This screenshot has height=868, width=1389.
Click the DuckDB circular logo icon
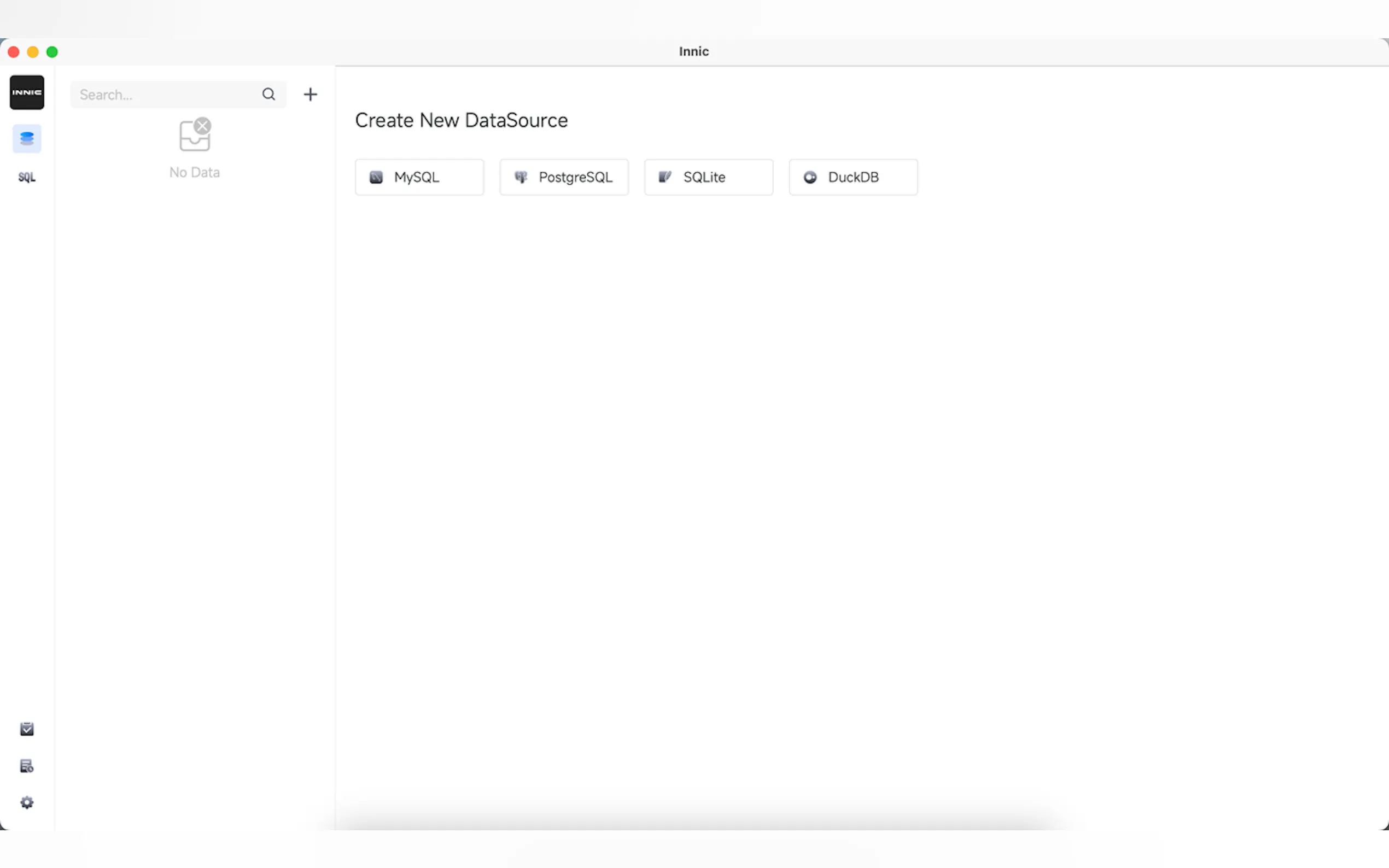pos(810,178)
